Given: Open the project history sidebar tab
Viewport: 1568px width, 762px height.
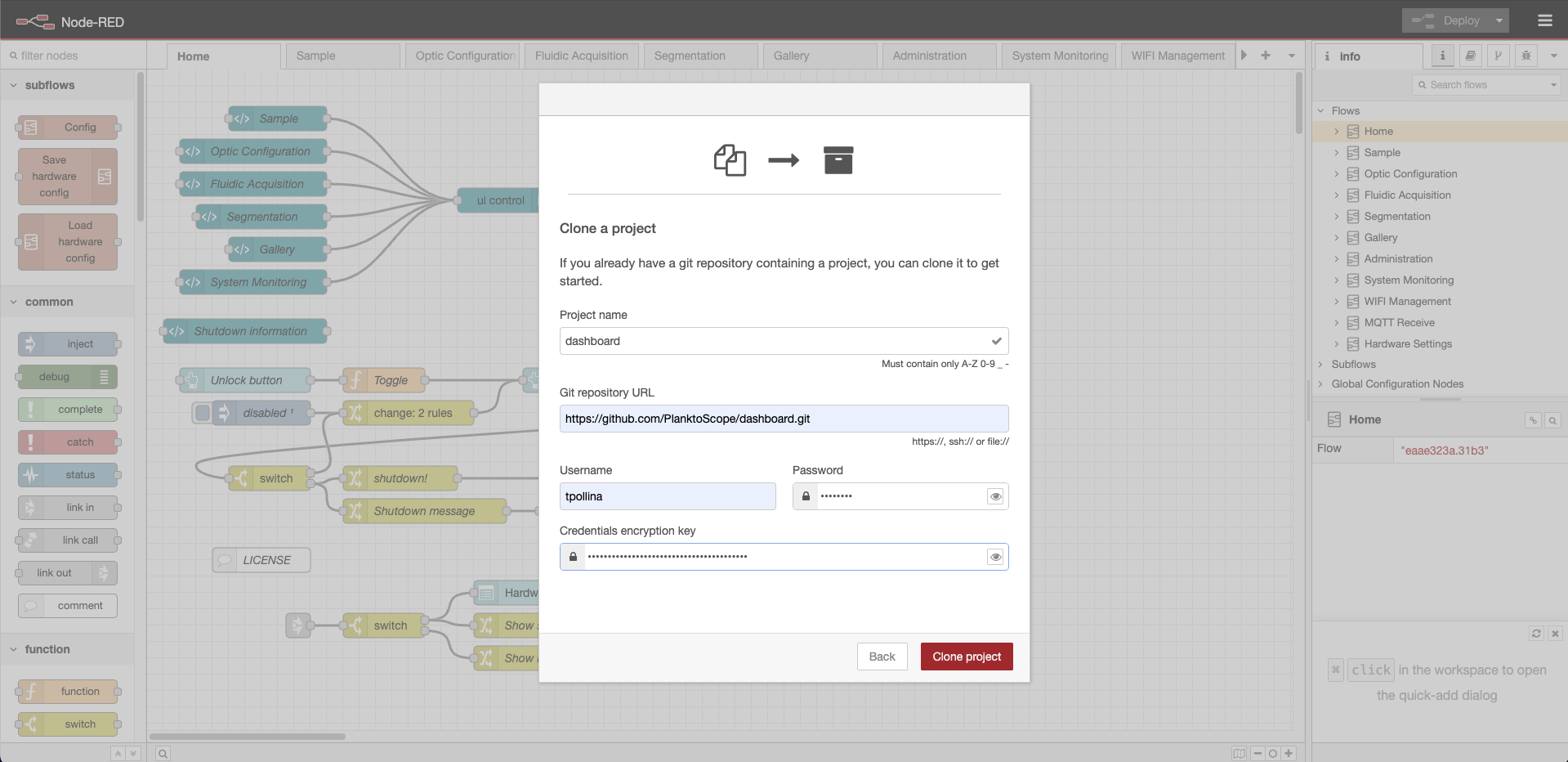Looking at the screenshot, I should [x=1498, y=56].
